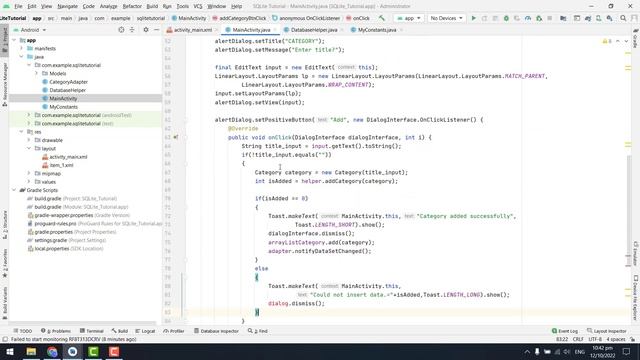
Task: Click the override gutter icon by onClick
Action: 176,137
